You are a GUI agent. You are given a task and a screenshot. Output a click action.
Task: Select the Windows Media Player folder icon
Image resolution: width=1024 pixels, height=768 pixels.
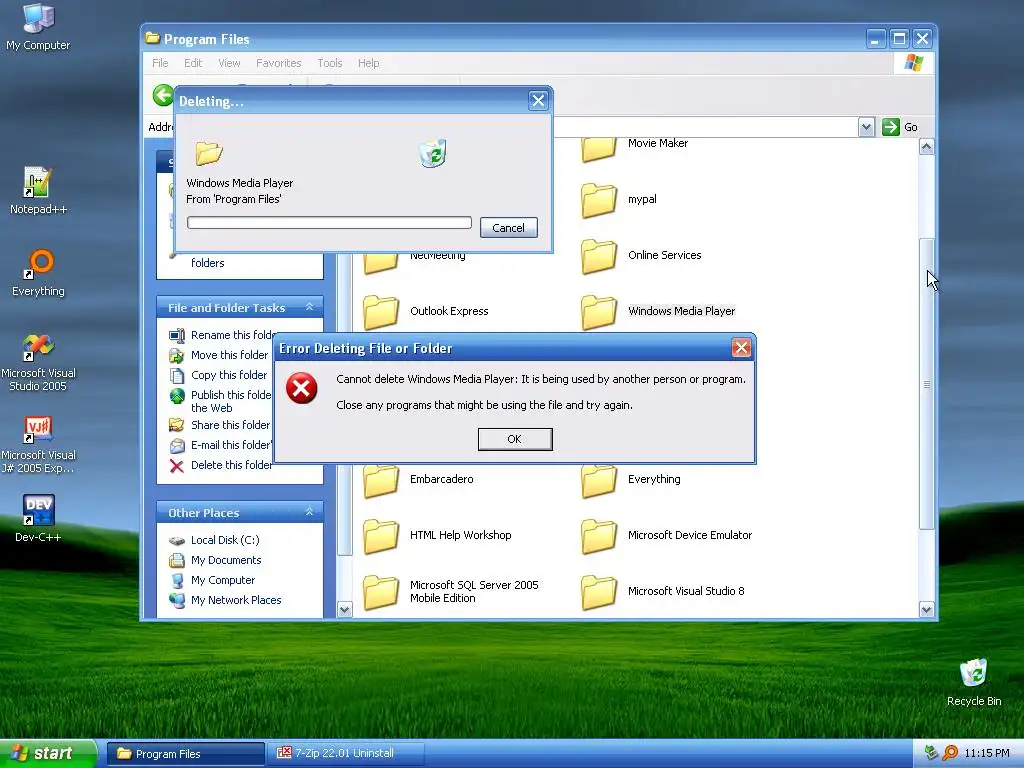599,312
